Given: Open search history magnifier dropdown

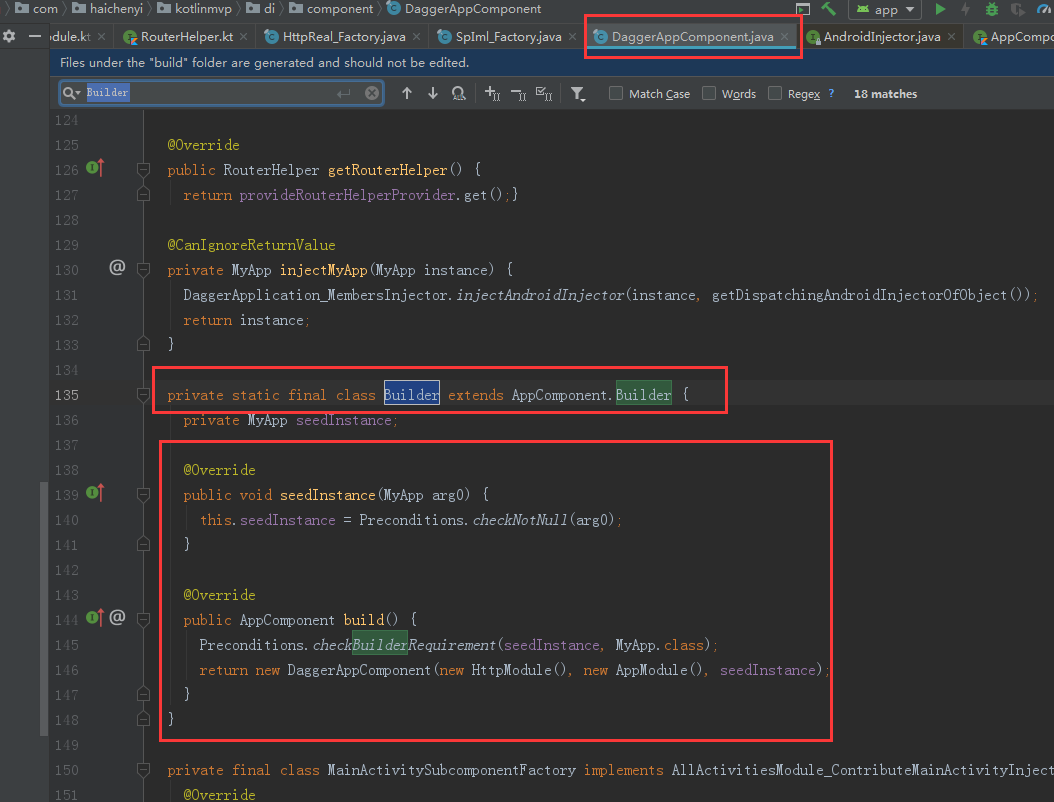Looking at the screenshot, I should [71, 93].
